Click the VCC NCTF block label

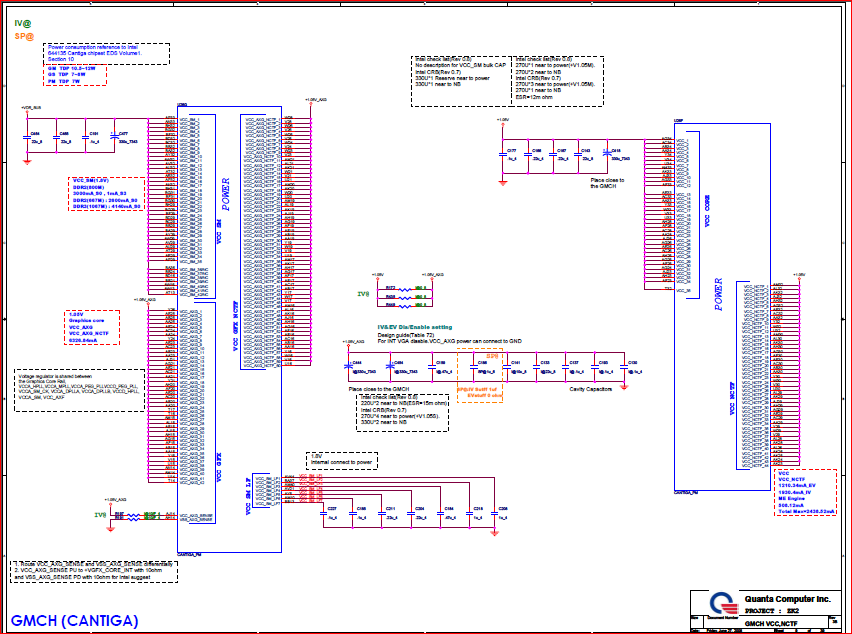coord(732,399)
